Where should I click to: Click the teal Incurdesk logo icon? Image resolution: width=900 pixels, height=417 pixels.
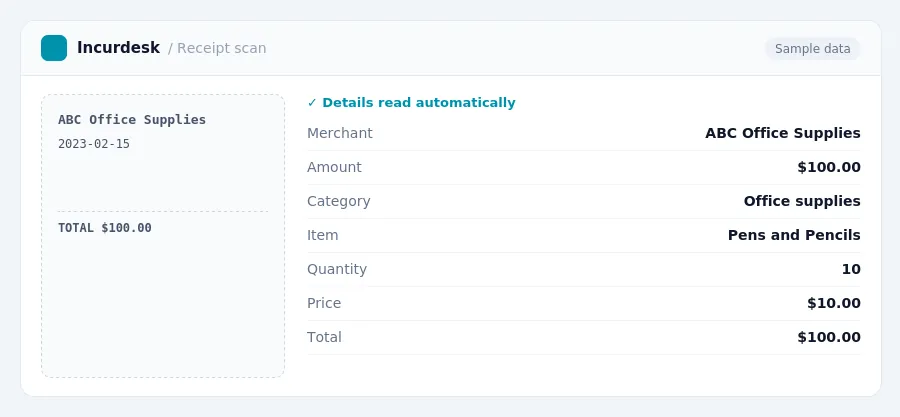point(54,48)
